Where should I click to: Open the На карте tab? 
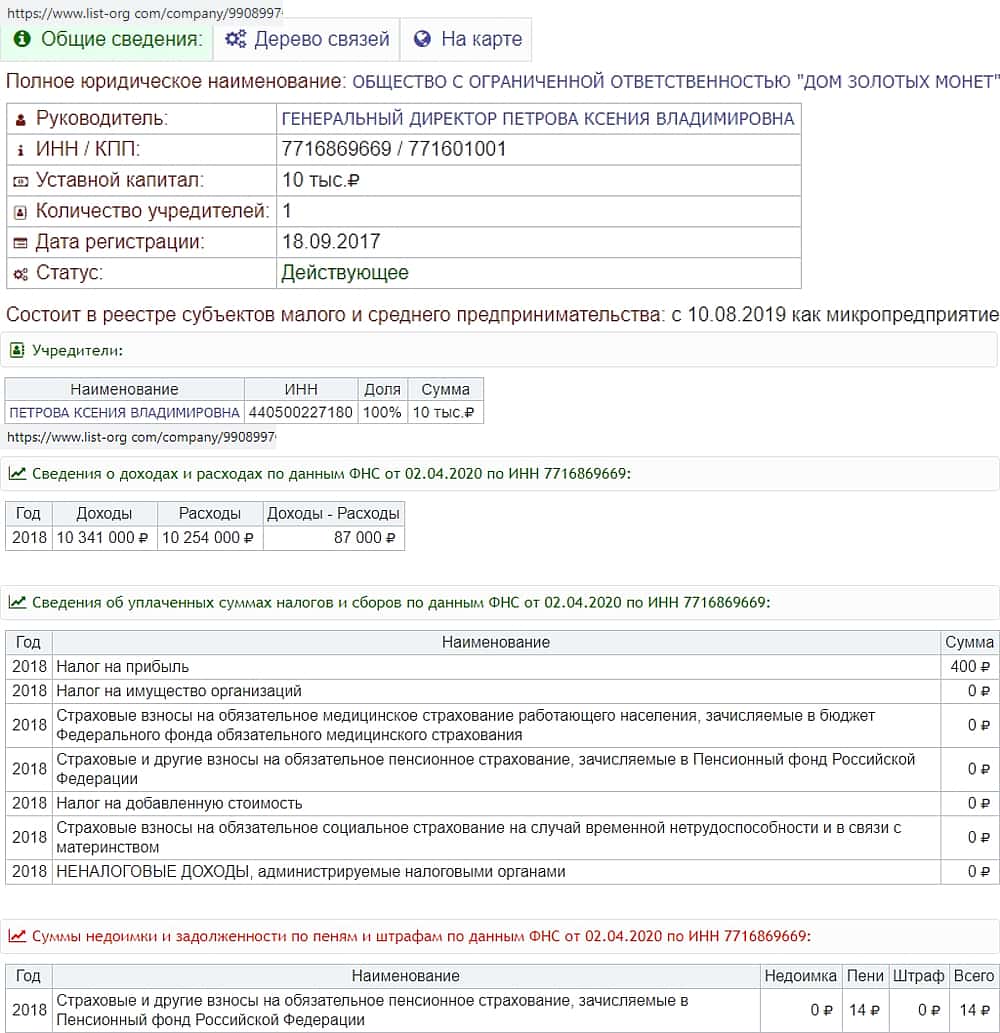coord(481,40)
